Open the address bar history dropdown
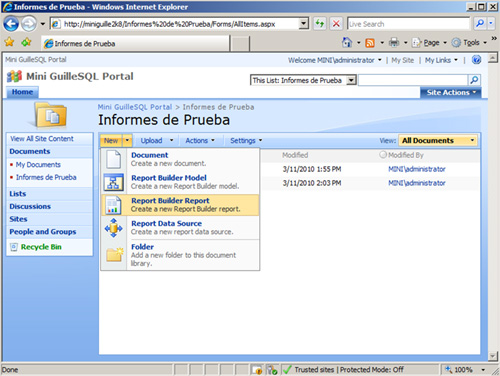Viewport: 500px width, 376px height. click(x=303, y=24)
